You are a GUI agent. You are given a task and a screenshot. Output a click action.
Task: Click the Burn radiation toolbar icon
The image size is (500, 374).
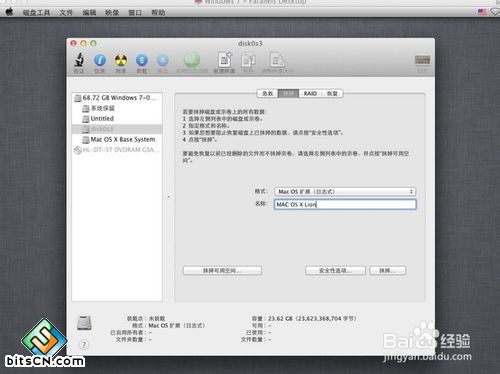click(121, 60)
